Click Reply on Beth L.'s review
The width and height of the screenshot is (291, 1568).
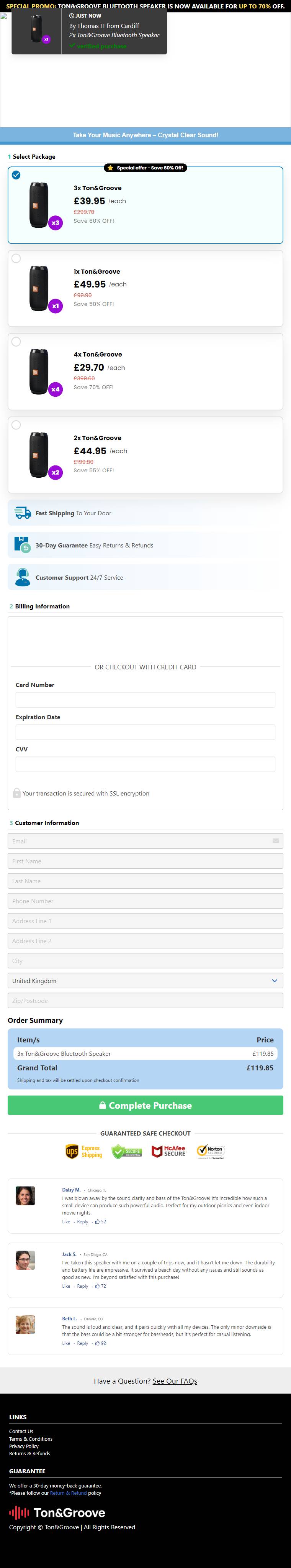(83, 1343)
